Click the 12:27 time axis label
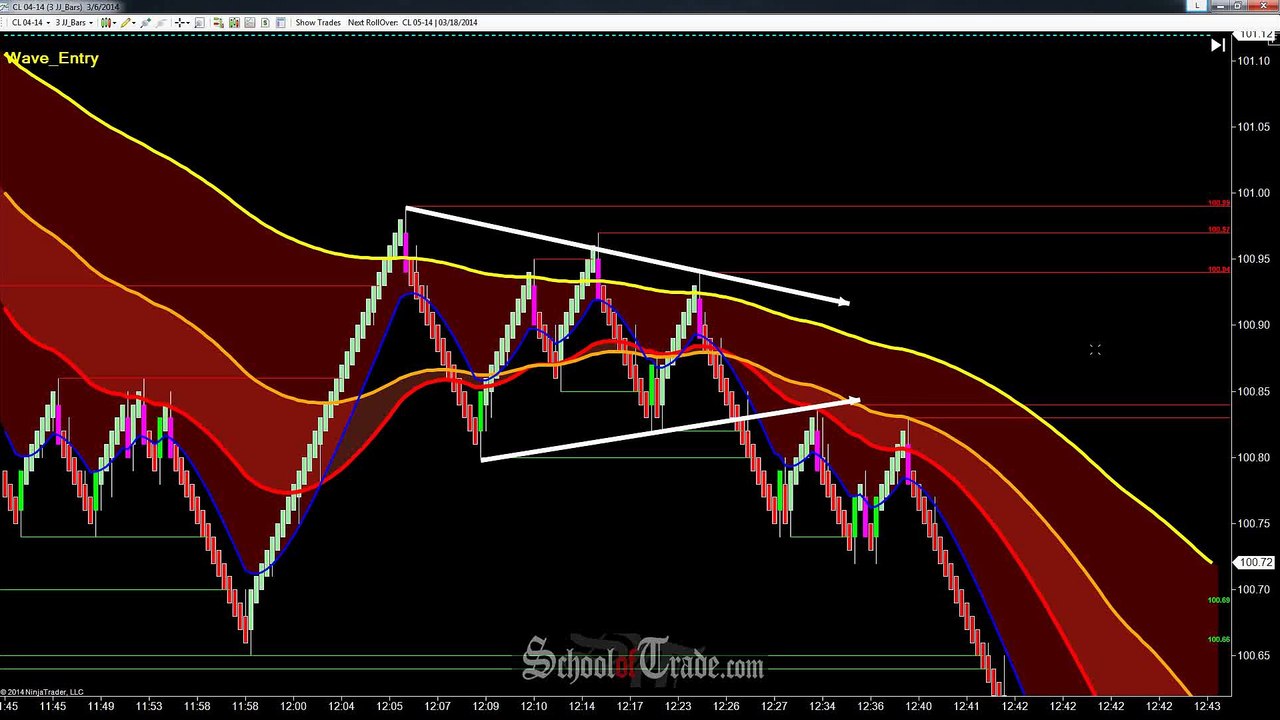The width and height of the screenshot is (1280, 720). click(774, 706)
